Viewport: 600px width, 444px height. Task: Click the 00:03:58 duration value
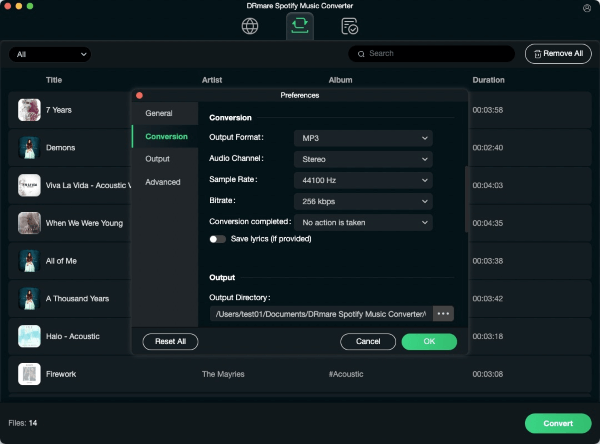point(488,110)
